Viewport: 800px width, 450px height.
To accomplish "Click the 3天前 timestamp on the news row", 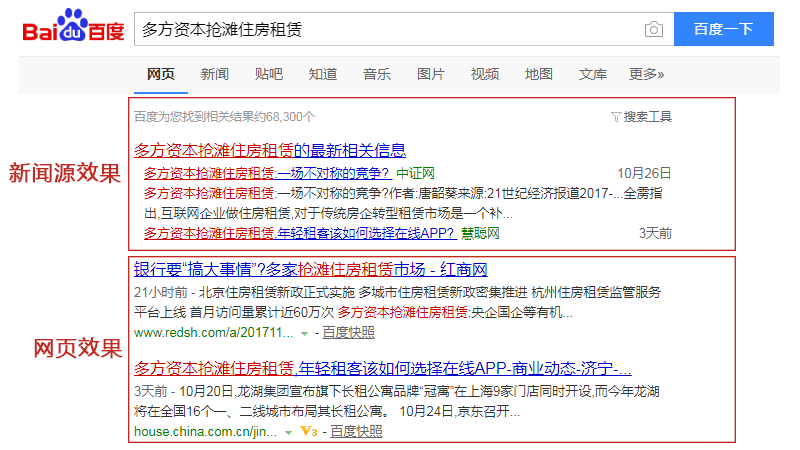I will pyautogui.click(x=655, y=234).
